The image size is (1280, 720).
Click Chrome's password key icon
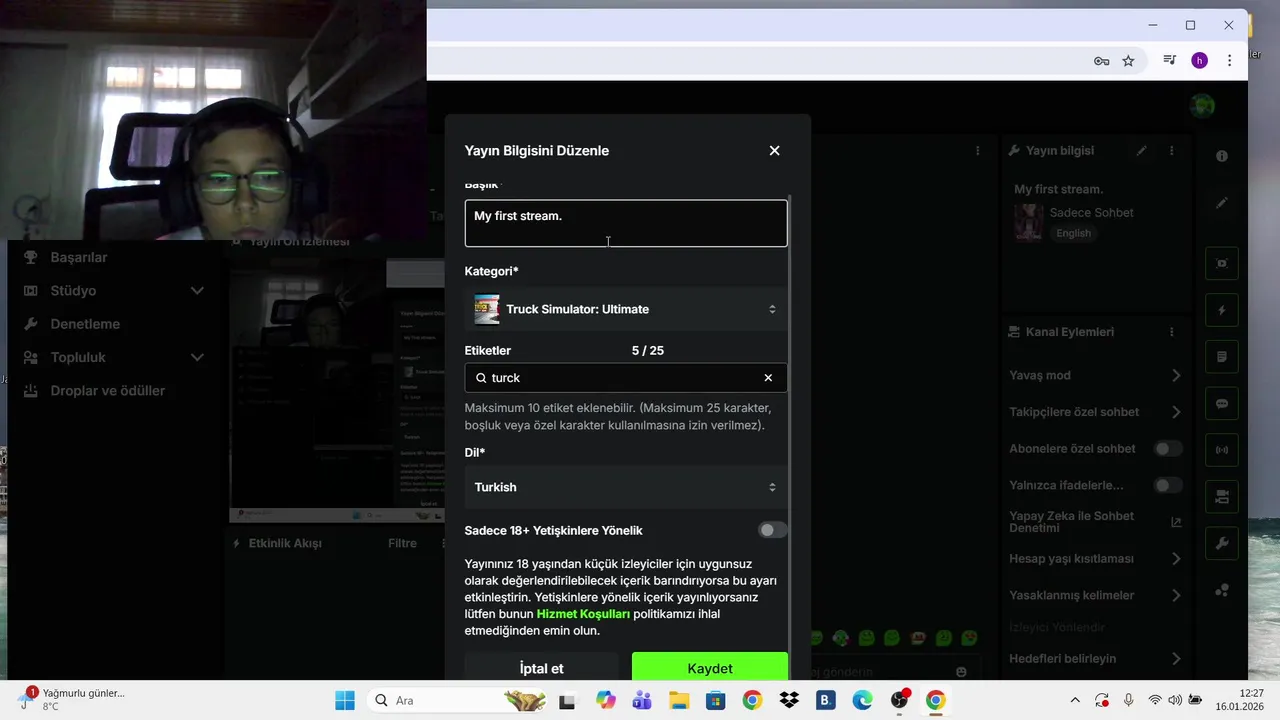1101,61
